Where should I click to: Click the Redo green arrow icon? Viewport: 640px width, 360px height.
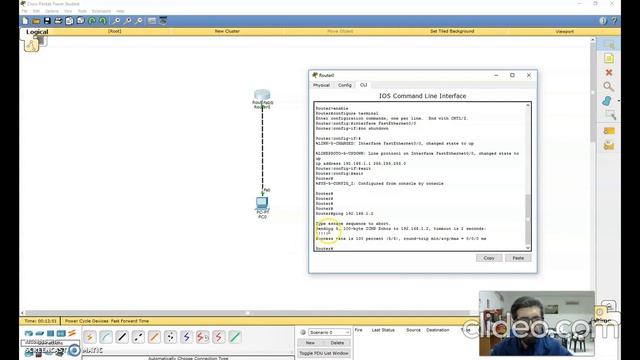pos(103,21)
